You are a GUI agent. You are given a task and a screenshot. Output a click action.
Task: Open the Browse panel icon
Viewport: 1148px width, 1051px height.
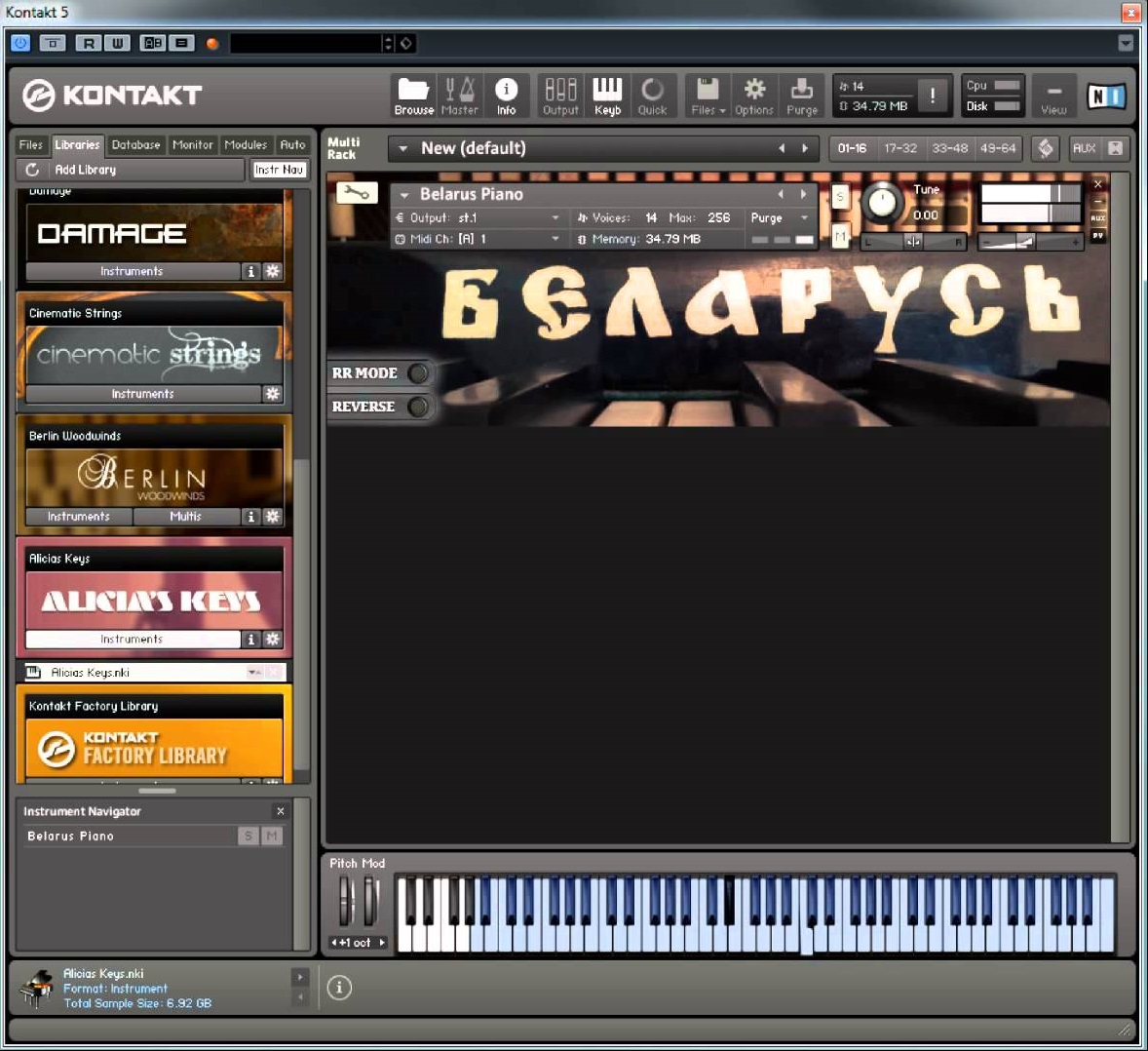click(413, 96)
